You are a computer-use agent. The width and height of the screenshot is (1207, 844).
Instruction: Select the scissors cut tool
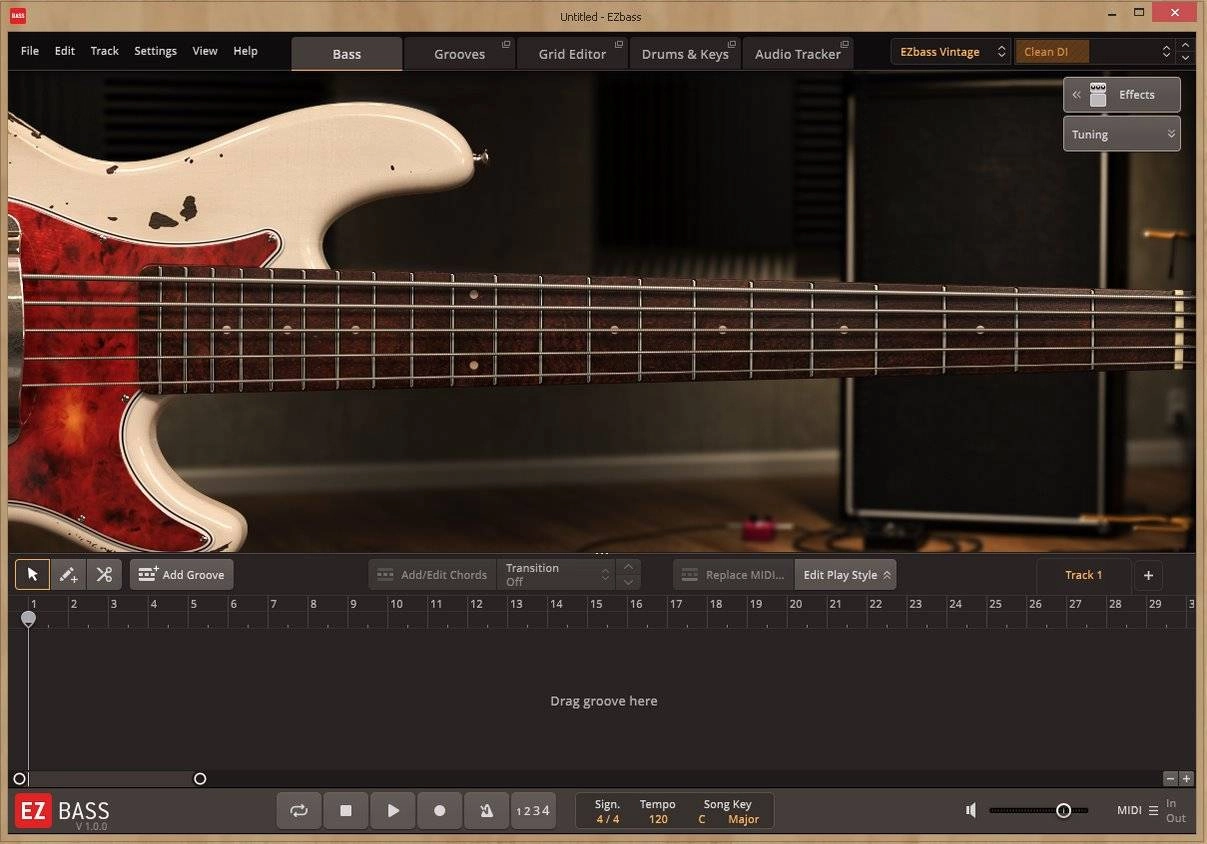(104, 575)
